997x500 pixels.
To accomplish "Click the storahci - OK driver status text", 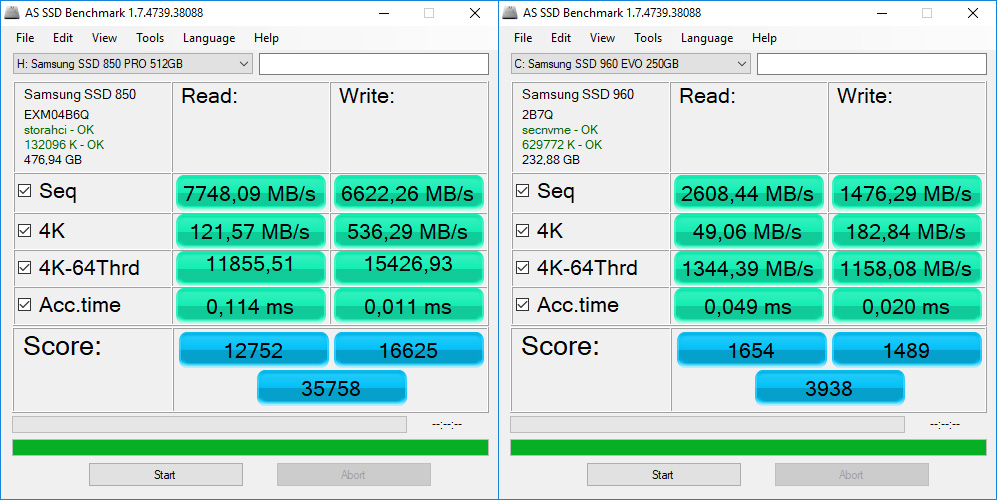I will [x=59, y=130].
